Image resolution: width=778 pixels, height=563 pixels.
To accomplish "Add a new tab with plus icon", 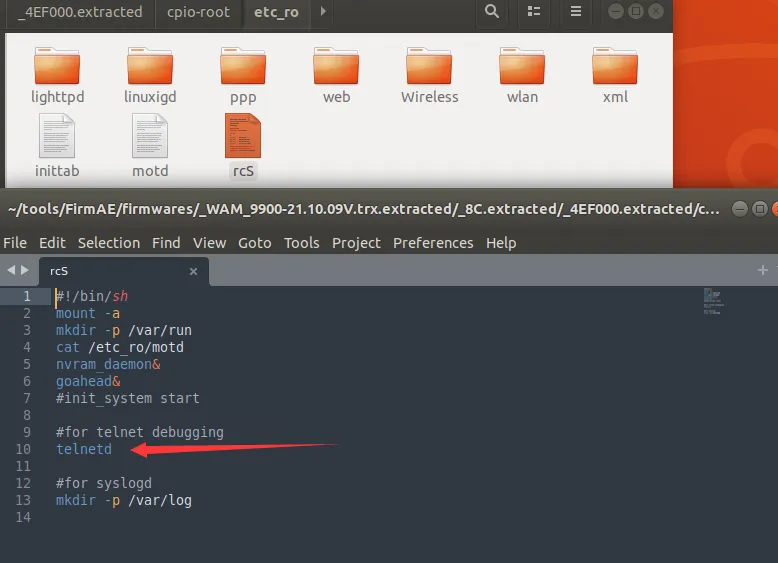I will [x=763, y=270].
